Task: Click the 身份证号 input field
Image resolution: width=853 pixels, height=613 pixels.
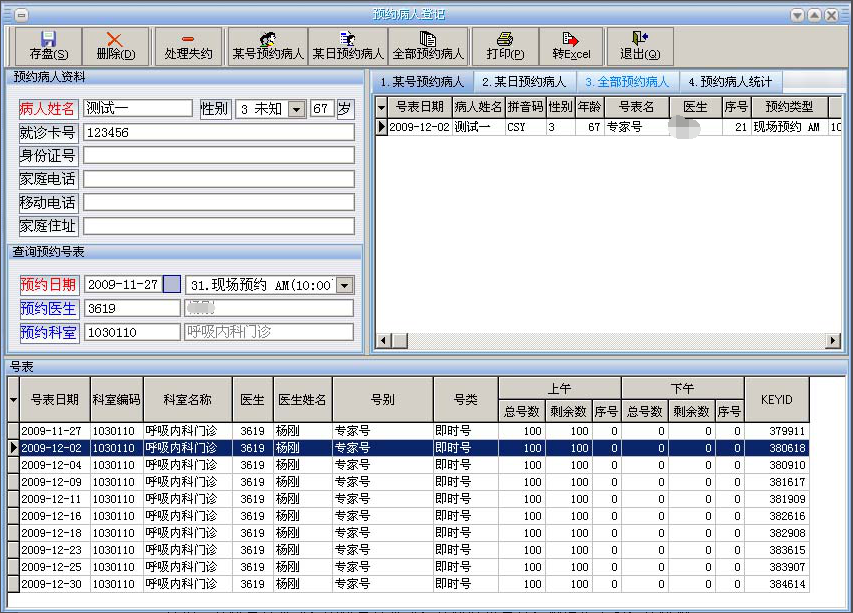Action: [x=219, y=156]
